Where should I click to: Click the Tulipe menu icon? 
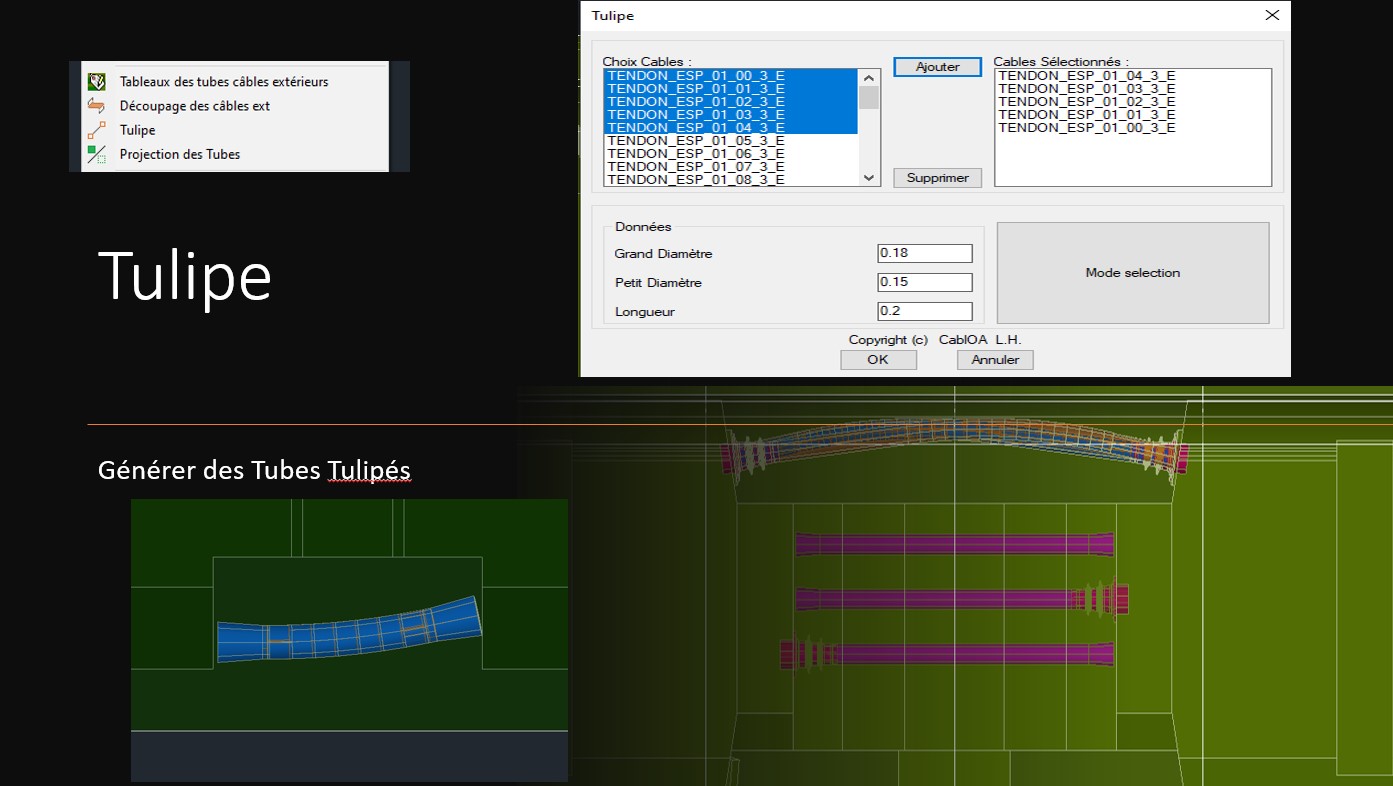[x=97, y=130]
